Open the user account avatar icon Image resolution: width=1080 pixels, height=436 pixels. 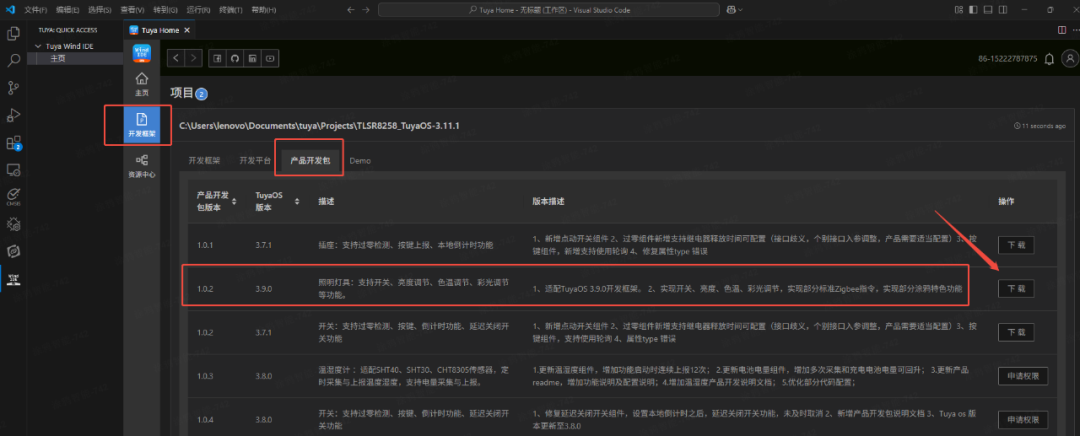[x=1070, y=59]
